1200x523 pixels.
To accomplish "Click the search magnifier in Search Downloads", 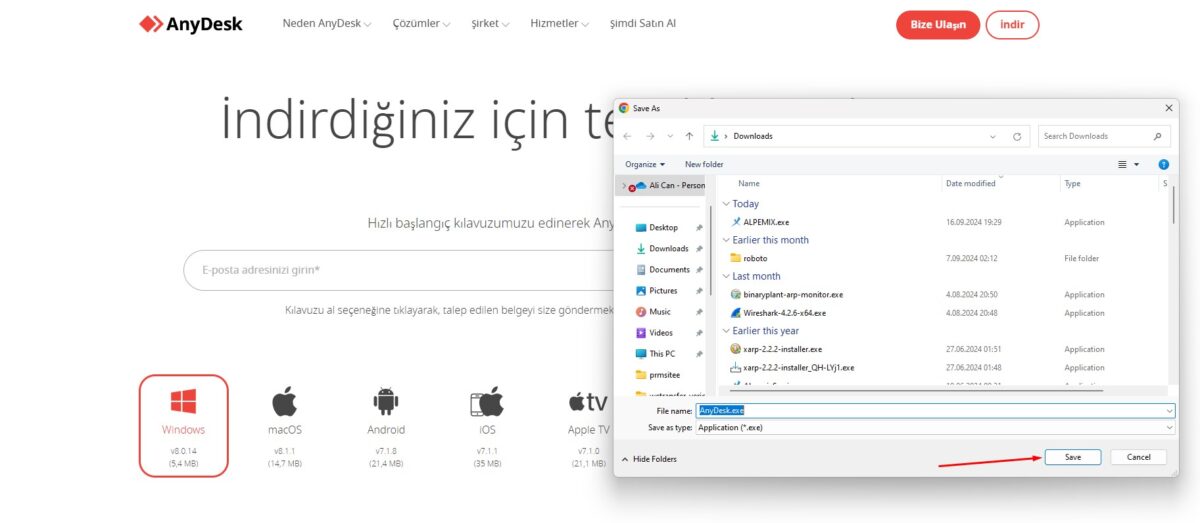I will pyautogui.click(x=1158, y=136).
